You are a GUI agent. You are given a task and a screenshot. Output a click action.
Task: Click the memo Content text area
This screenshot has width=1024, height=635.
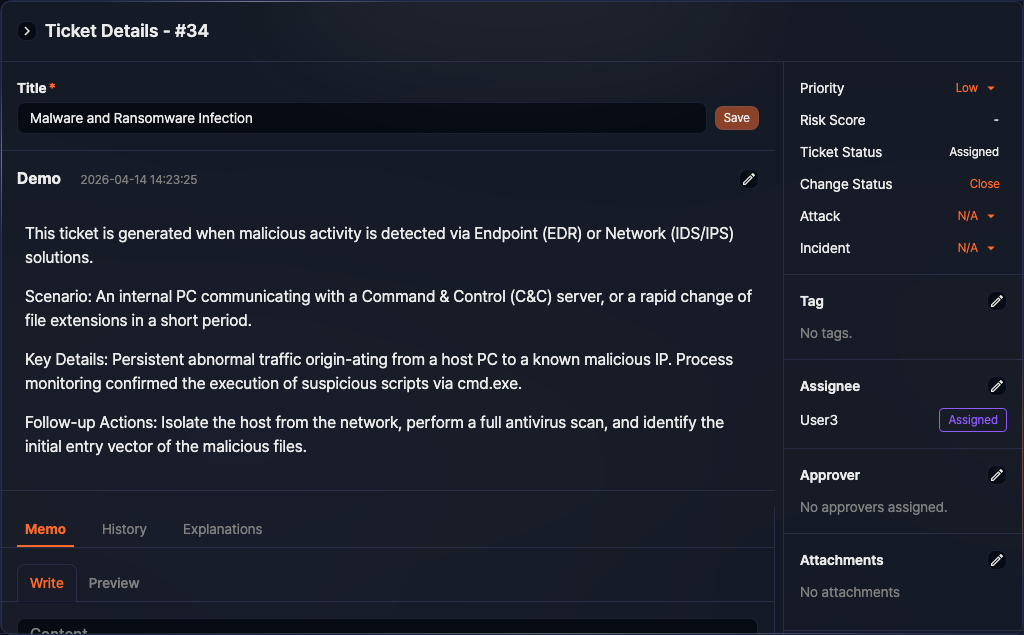pyautogui.click(x=386, y=628)
